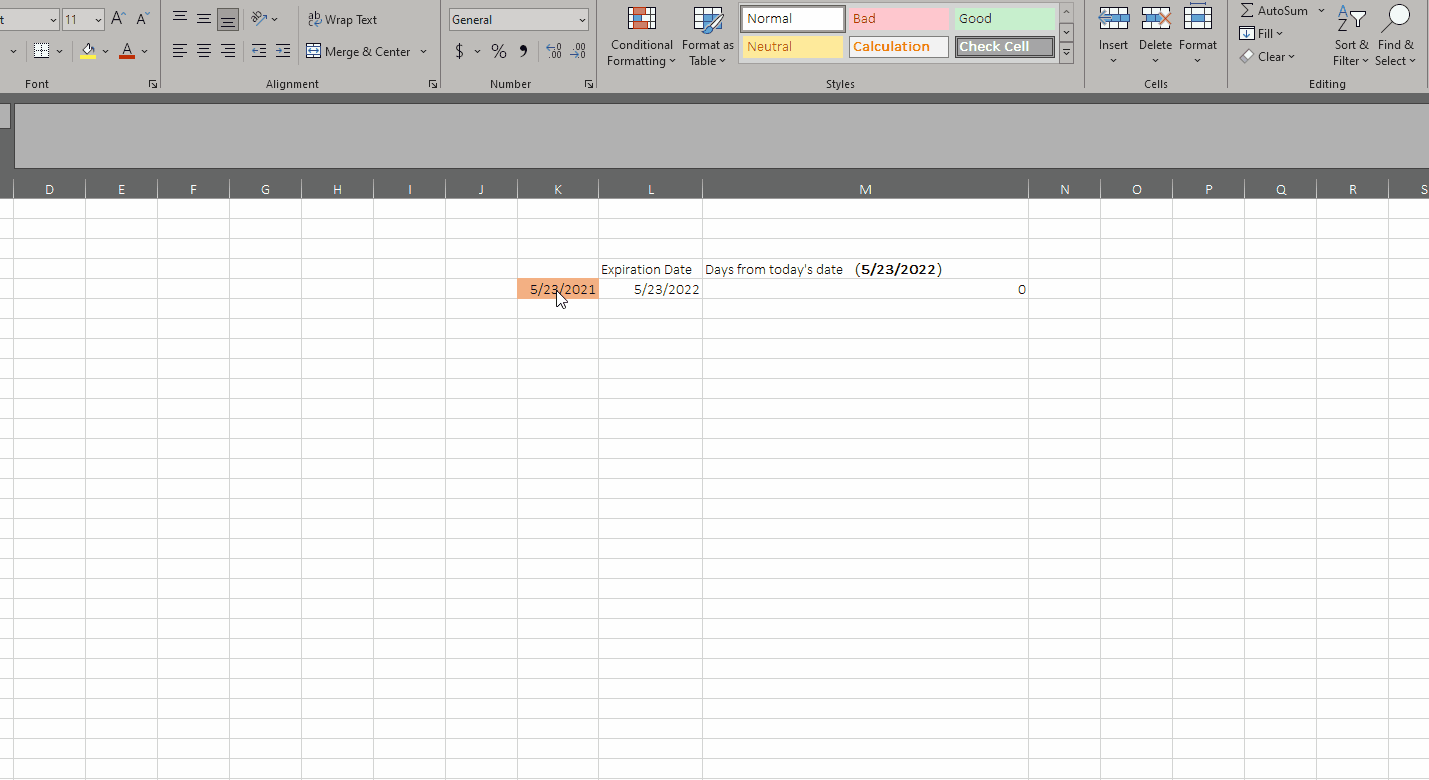Apply red font color
Screen dimensions: 1429x780
pos(127,51)
